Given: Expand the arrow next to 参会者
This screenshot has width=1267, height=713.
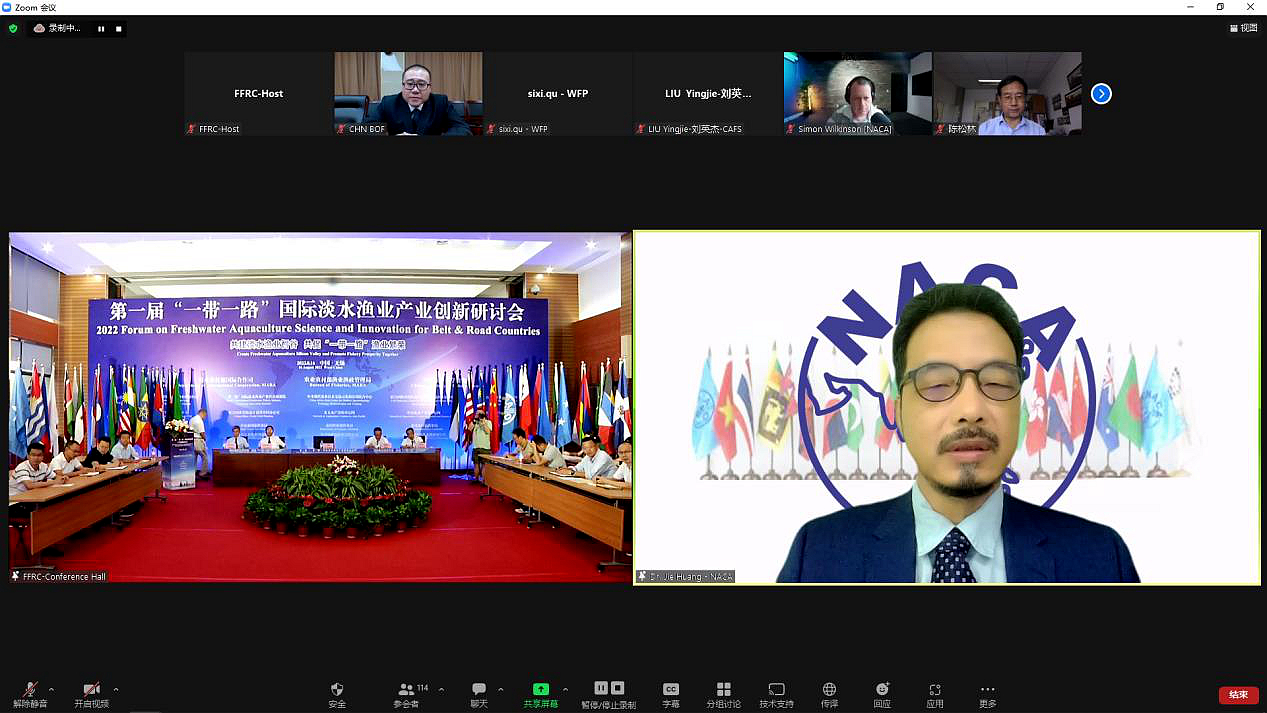Looking at the screenshot, I should tap(441, 689).
